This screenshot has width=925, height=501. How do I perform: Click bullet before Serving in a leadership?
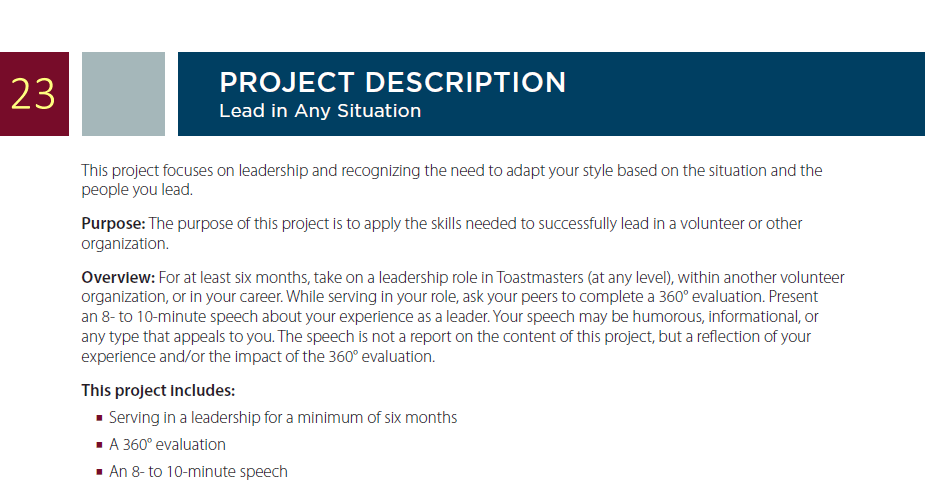(x=99, y=418)
